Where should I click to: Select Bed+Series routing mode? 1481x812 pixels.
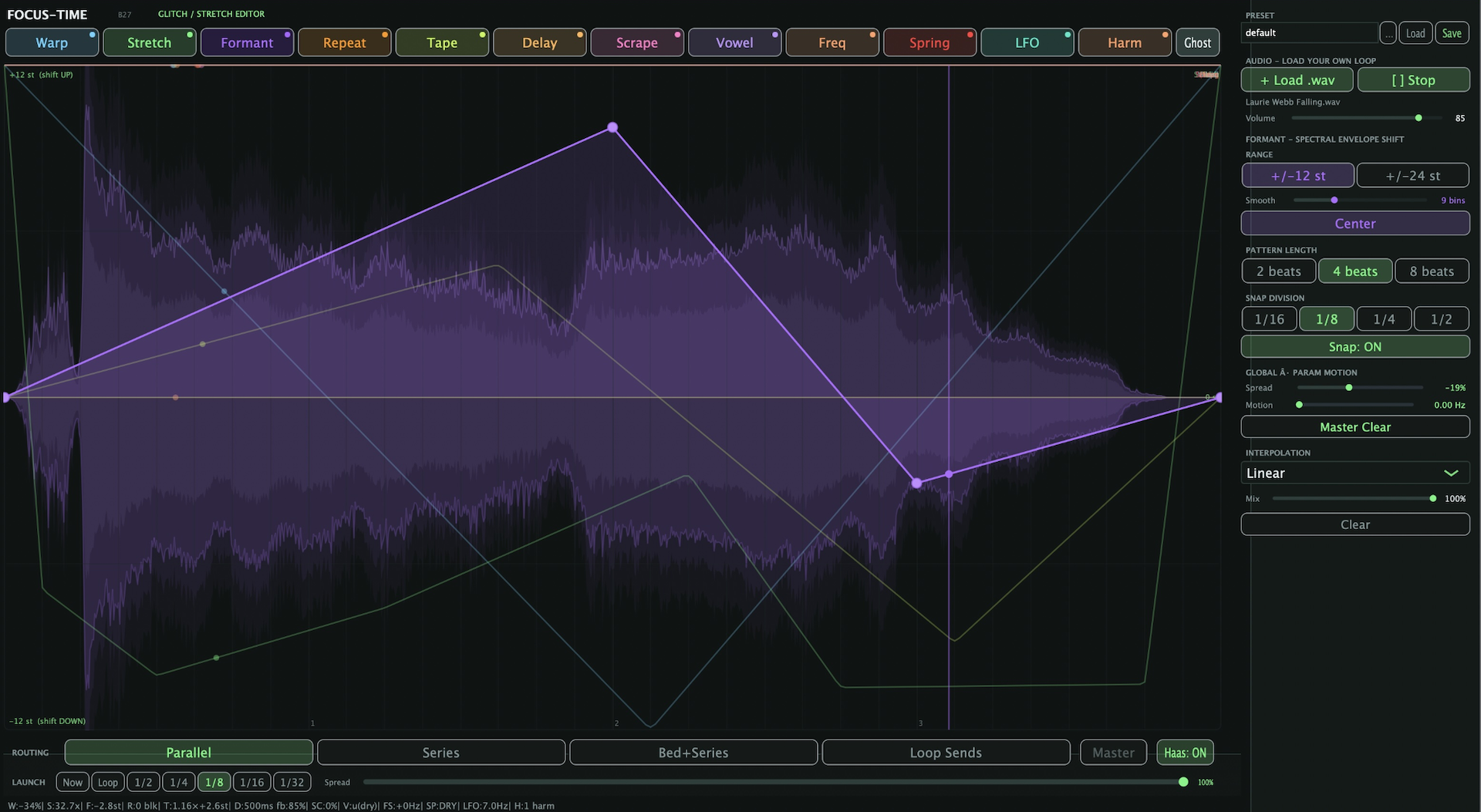click(693, 753)
